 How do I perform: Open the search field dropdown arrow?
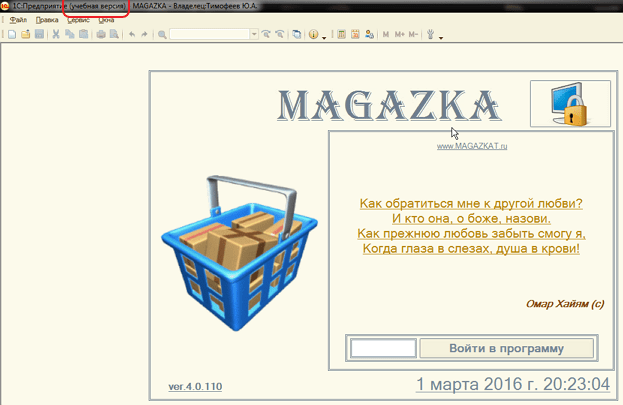pos(254,34)
